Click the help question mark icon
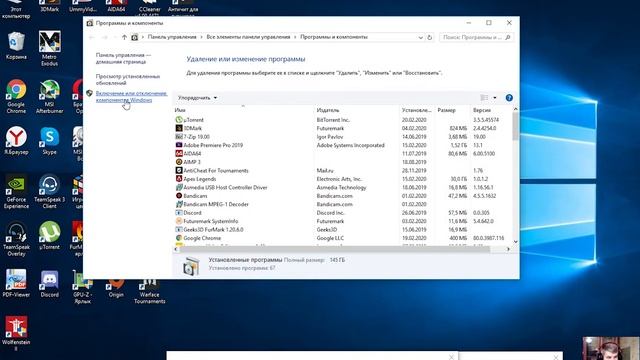 pos(509,98)
